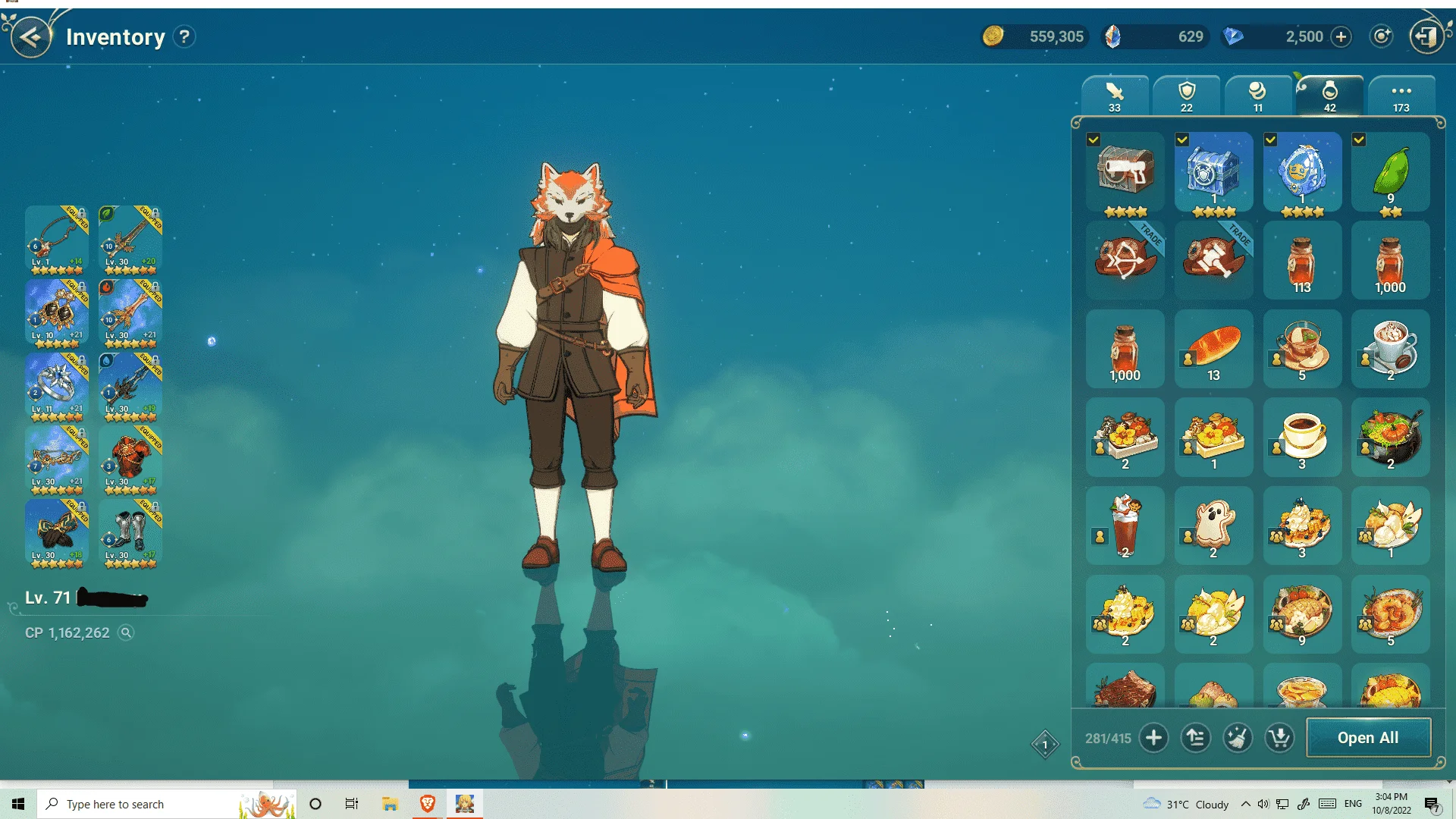Select the whipped cream hot chocolate item

[x=1391, y=349]
